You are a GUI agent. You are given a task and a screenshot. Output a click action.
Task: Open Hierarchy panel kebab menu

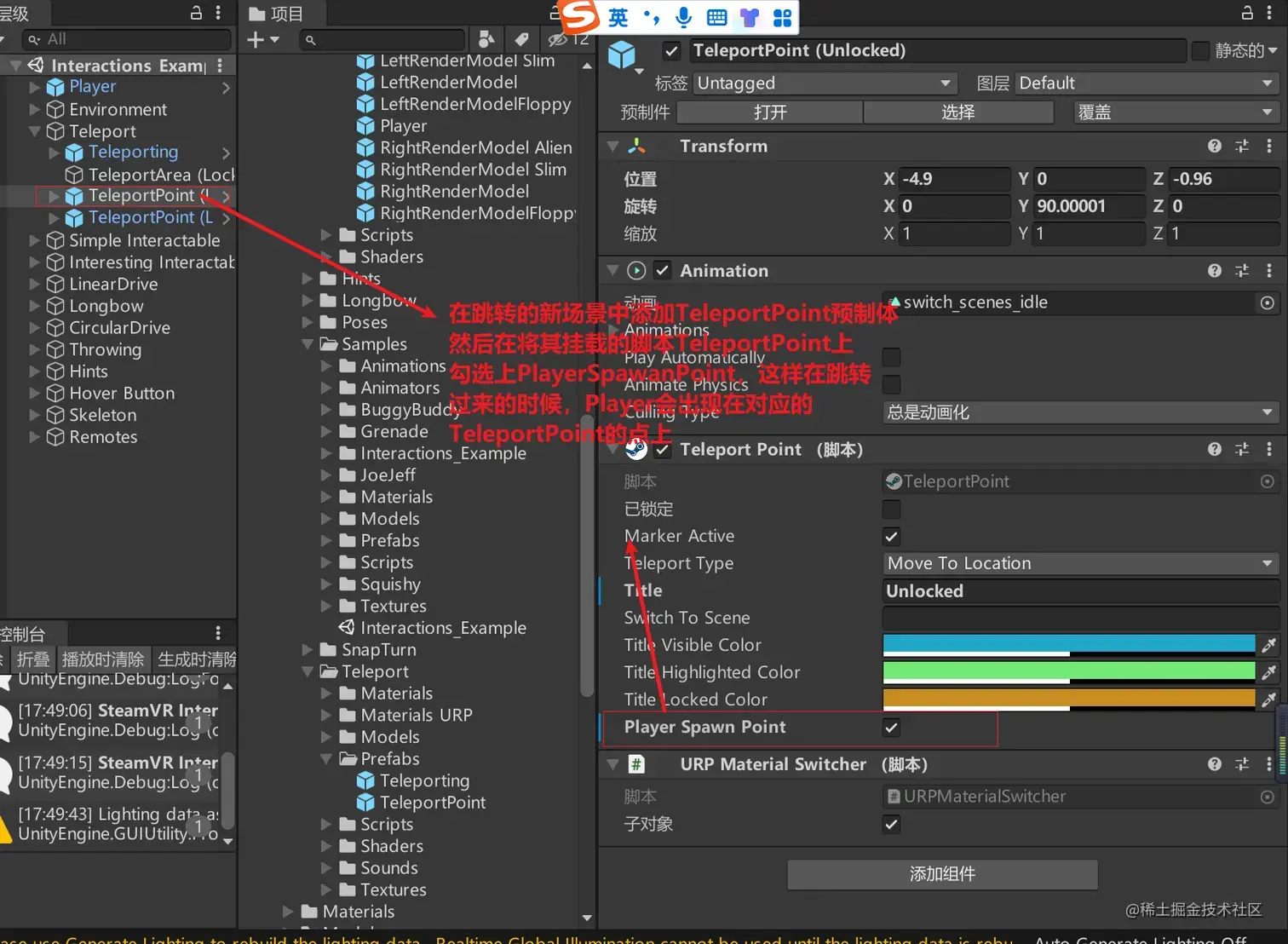point(218,12)
